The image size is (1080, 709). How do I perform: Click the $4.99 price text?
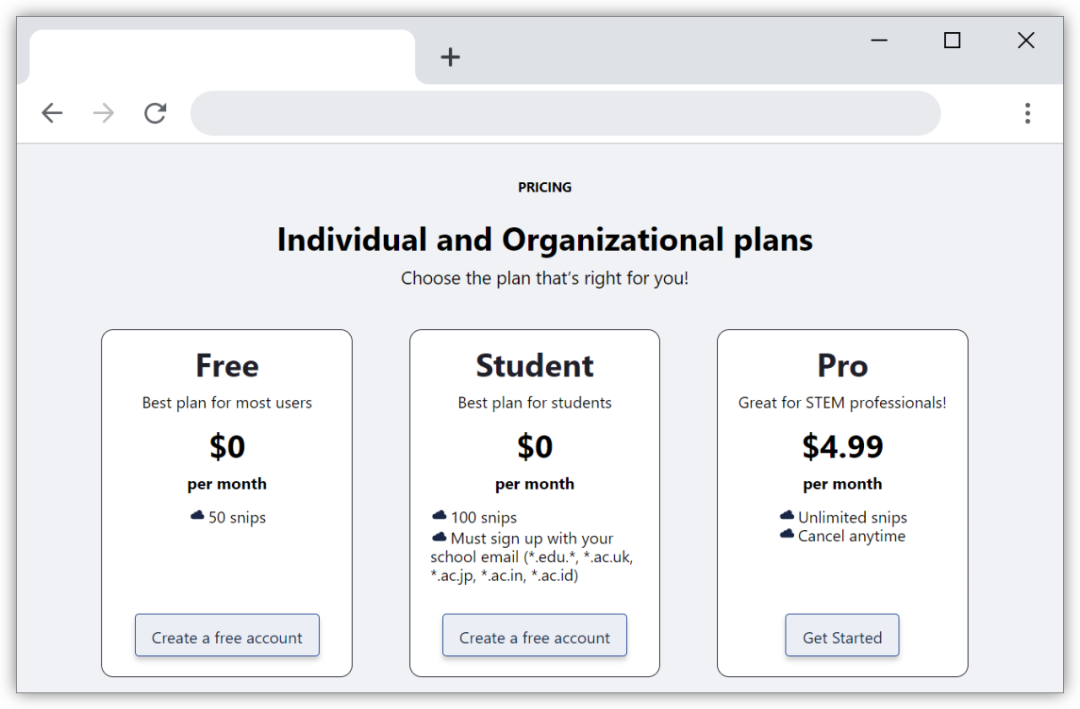tap(842, 446)
